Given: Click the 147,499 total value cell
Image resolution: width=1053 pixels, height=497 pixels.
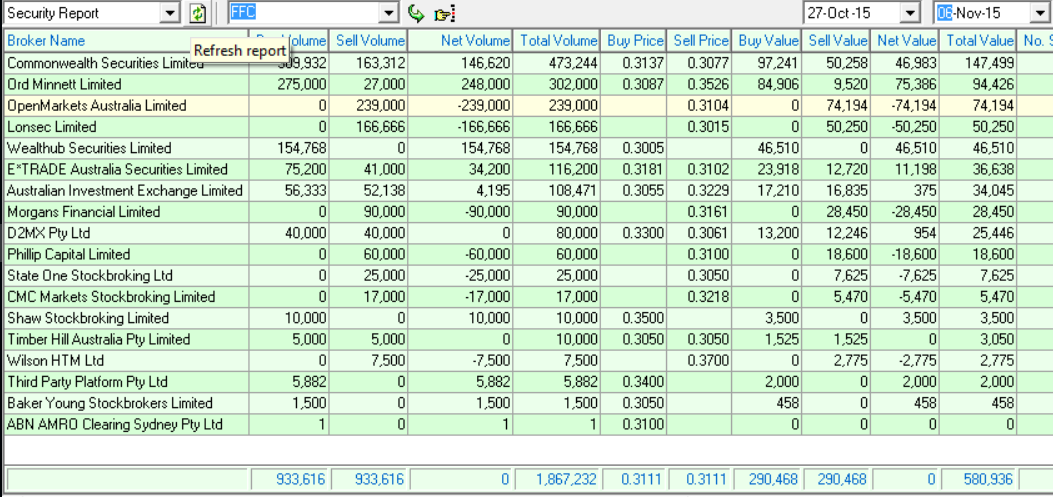Looking at the screenshot, I should click(978, 63).
